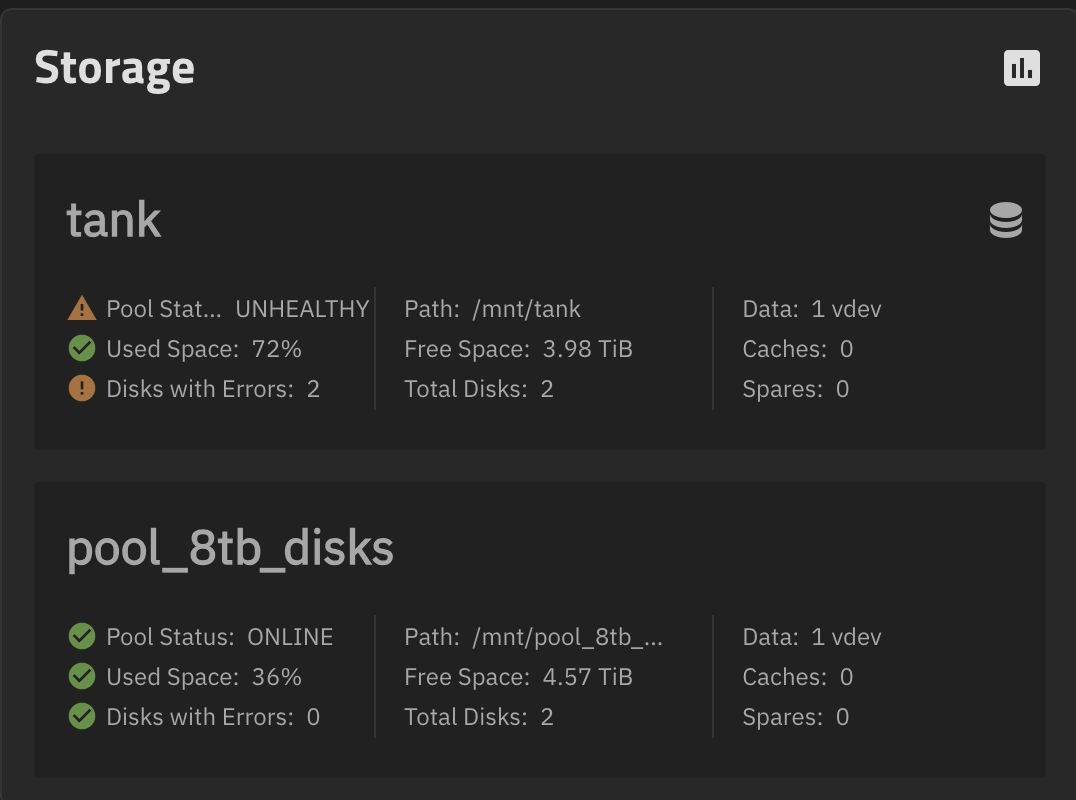Open the Storage reports chart icon
1076x800 pixels.
tap(1021, 68)
